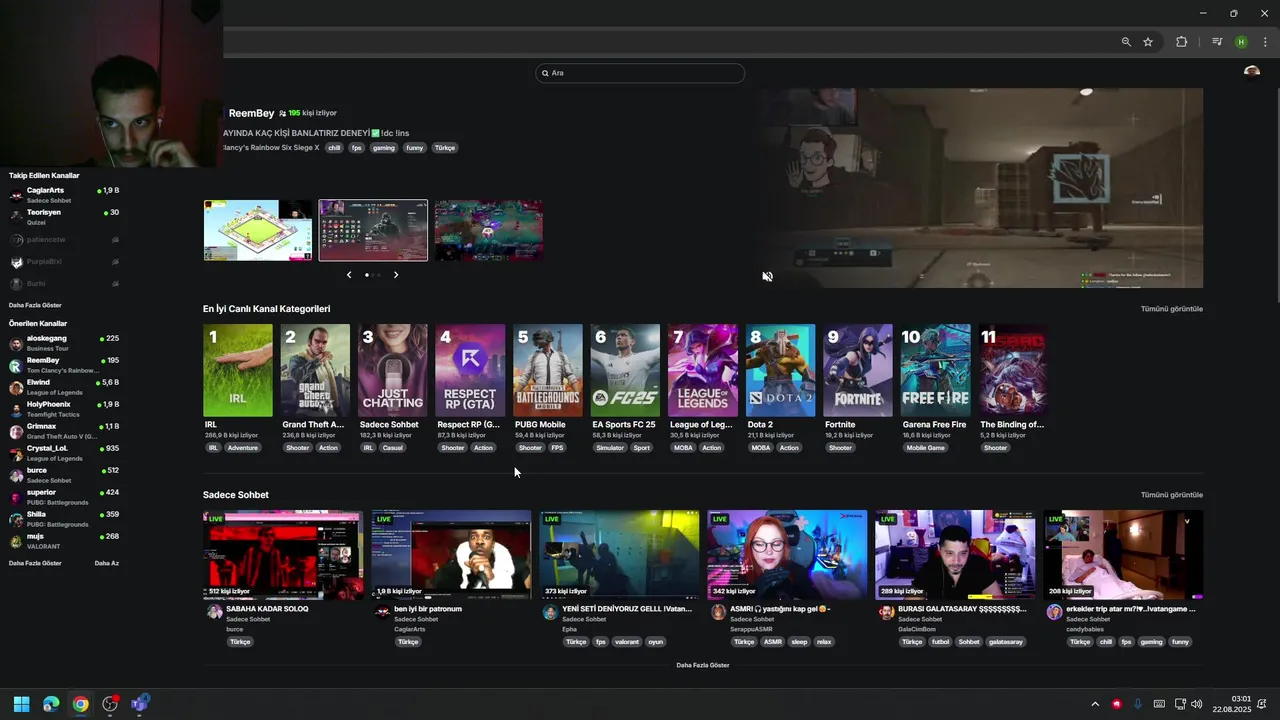Open the browser media control icon
This screenshot has height=720, width=1280.
[x=1217, y=42]
